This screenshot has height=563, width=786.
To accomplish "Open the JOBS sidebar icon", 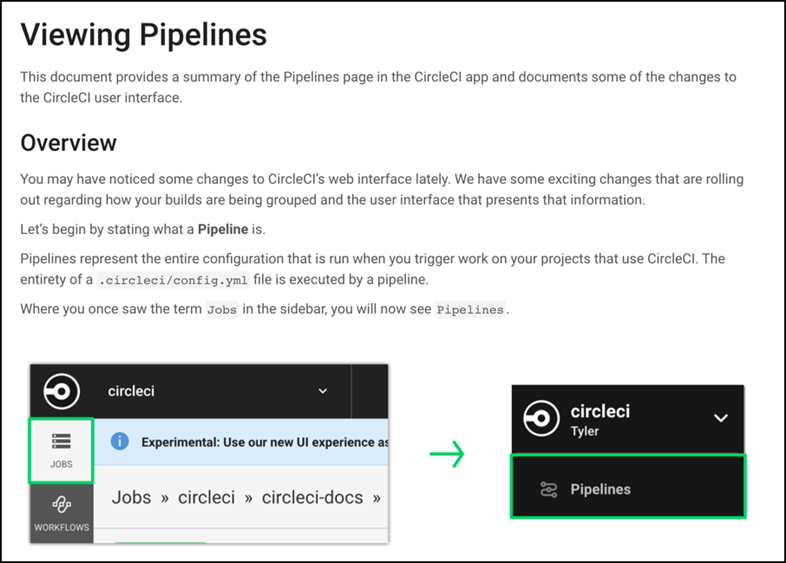I will coord(61,450).
